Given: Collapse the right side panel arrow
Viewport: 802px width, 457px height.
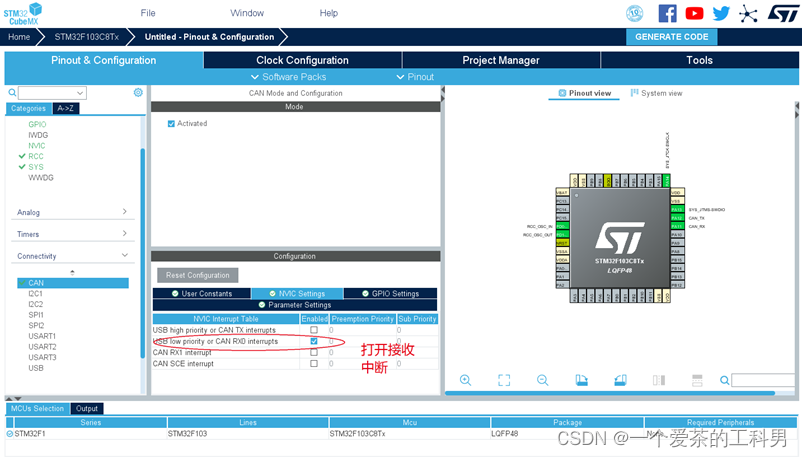Looking at the screenshot, I should 796,106.
